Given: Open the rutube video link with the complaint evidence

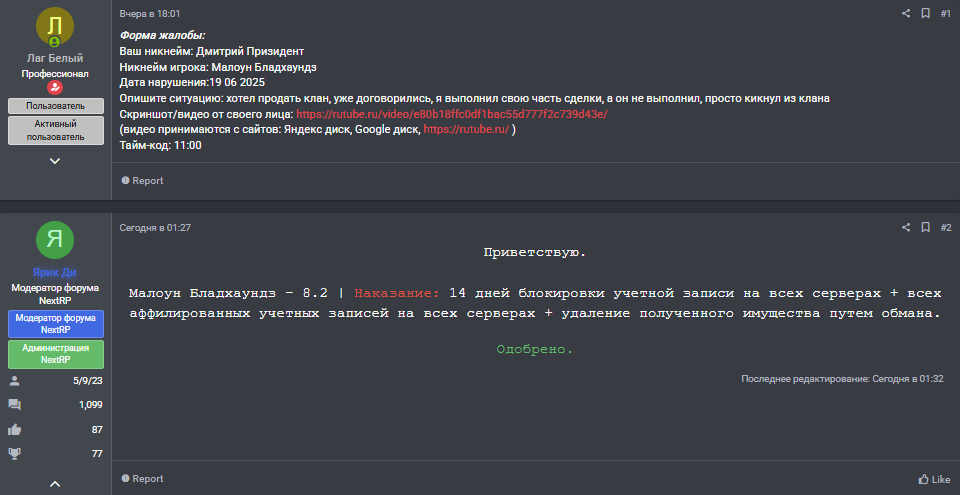Looking at the screenshot, I should click(x=451, y=114).
